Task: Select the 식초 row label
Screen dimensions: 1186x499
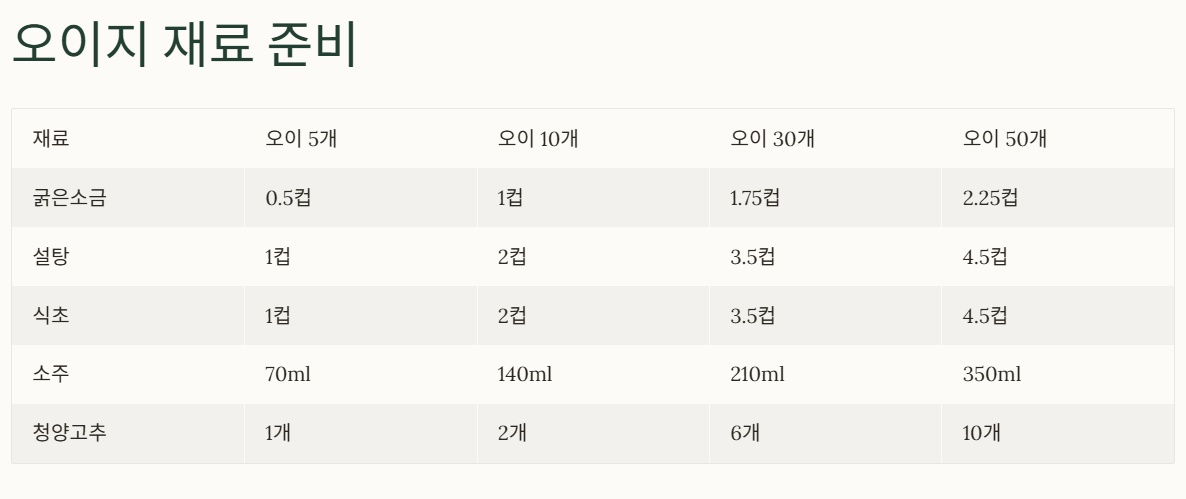Action: tap(128, 316)
